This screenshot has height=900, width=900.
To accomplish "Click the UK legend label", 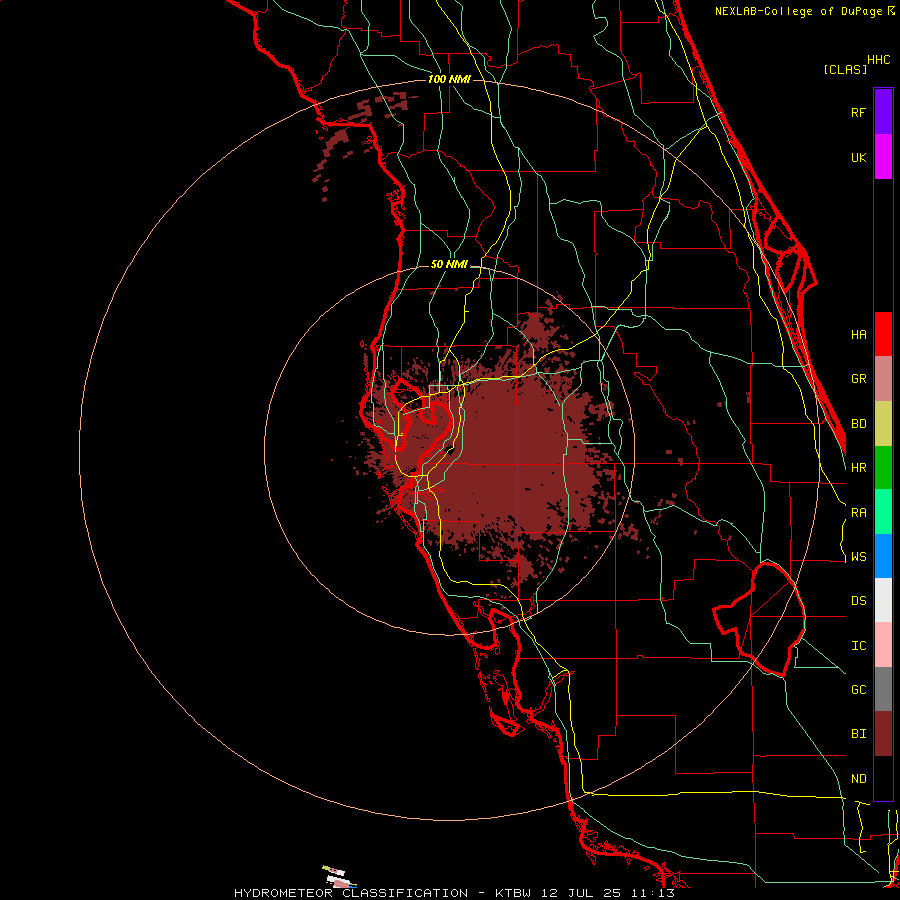I will pyautogui.click(x=858, y=157).
